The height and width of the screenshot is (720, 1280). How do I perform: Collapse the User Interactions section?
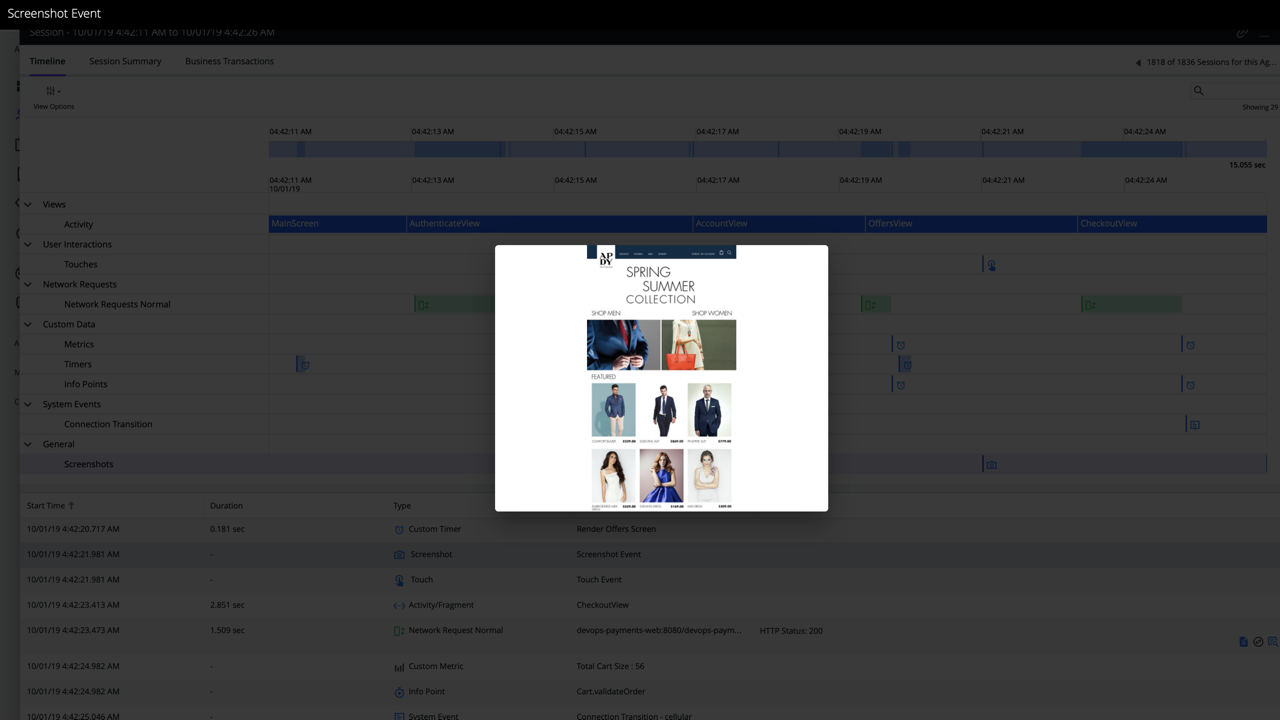(28, 244)
